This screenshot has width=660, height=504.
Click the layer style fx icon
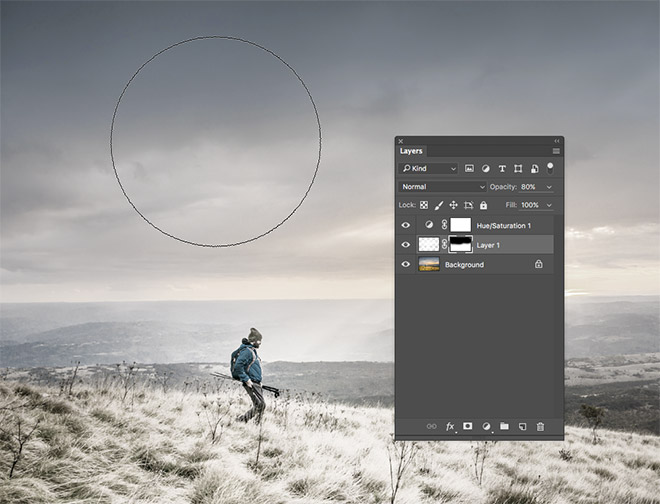[x=450, y=426]
